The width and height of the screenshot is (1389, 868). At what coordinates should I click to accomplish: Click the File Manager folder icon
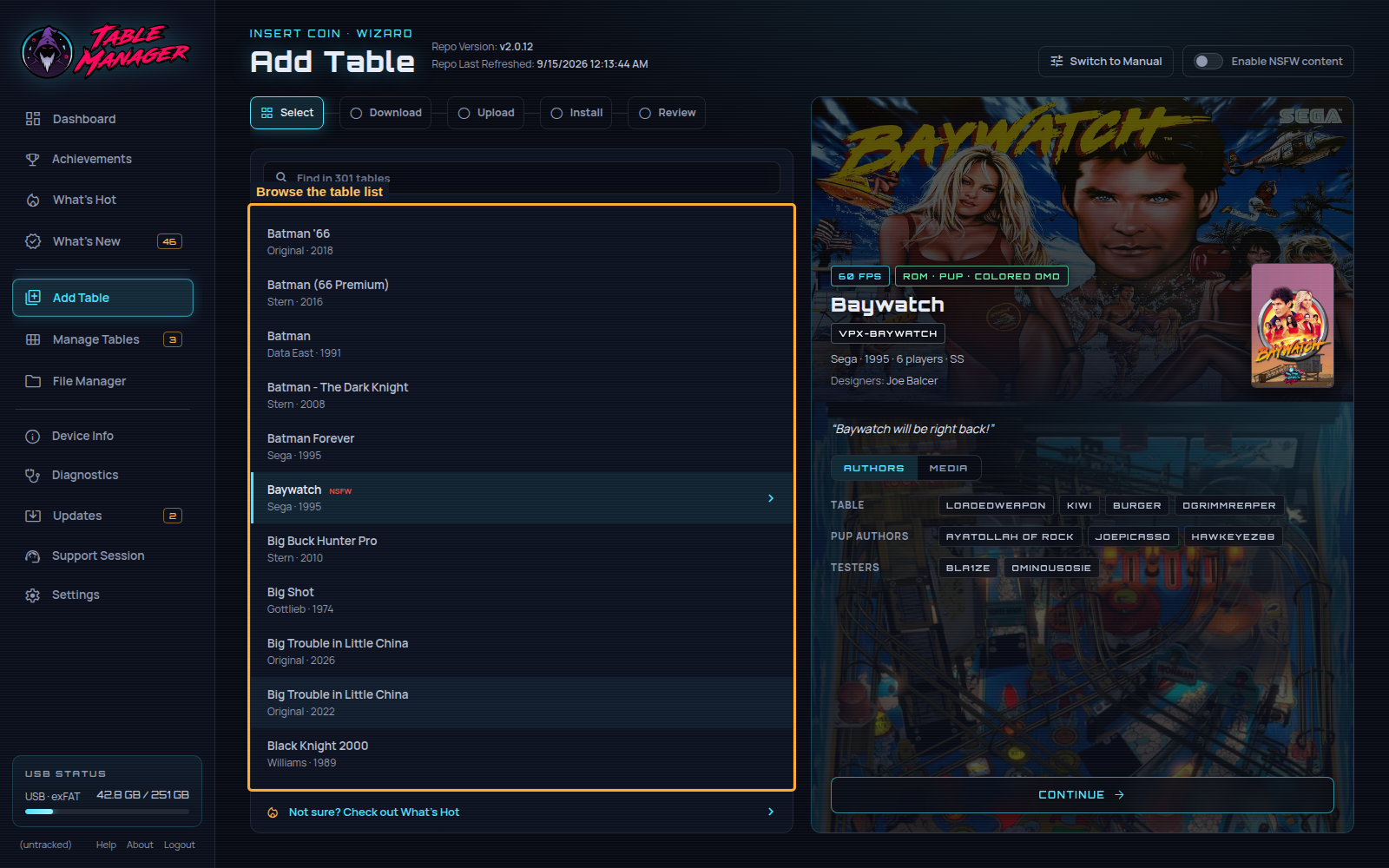33,381
